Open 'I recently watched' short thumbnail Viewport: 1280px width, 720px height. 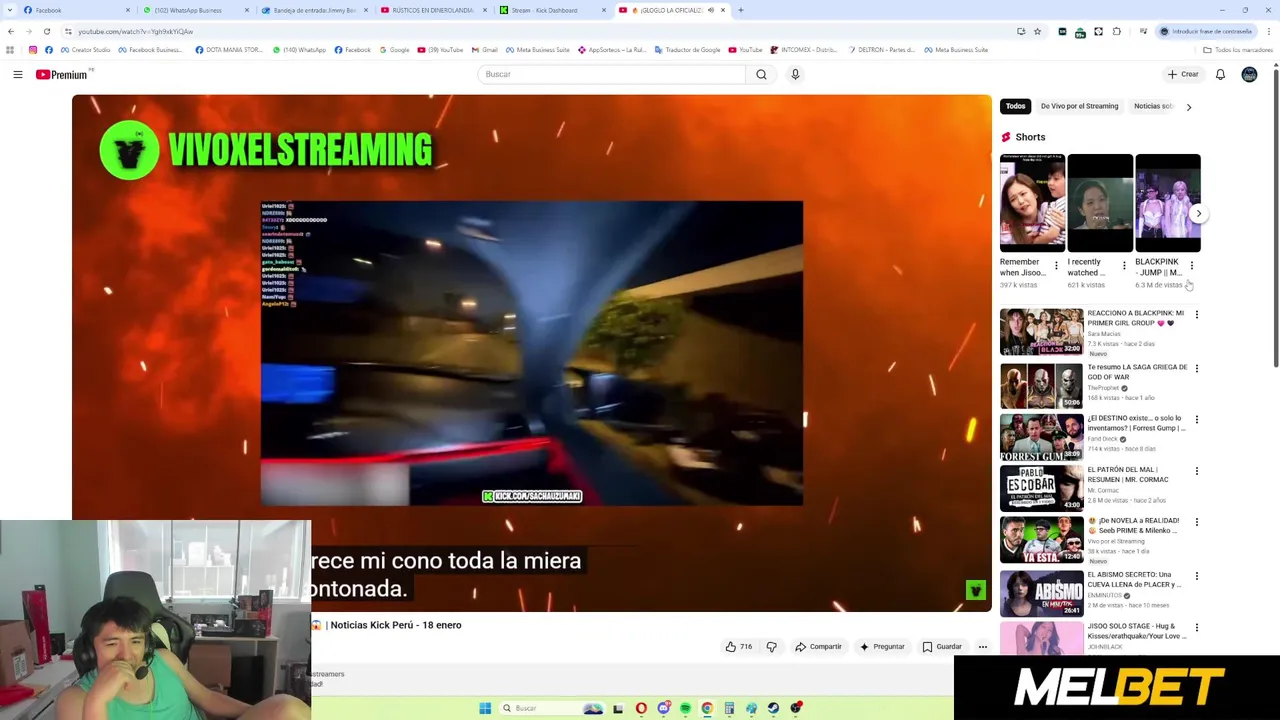[x=1100, y=203]
